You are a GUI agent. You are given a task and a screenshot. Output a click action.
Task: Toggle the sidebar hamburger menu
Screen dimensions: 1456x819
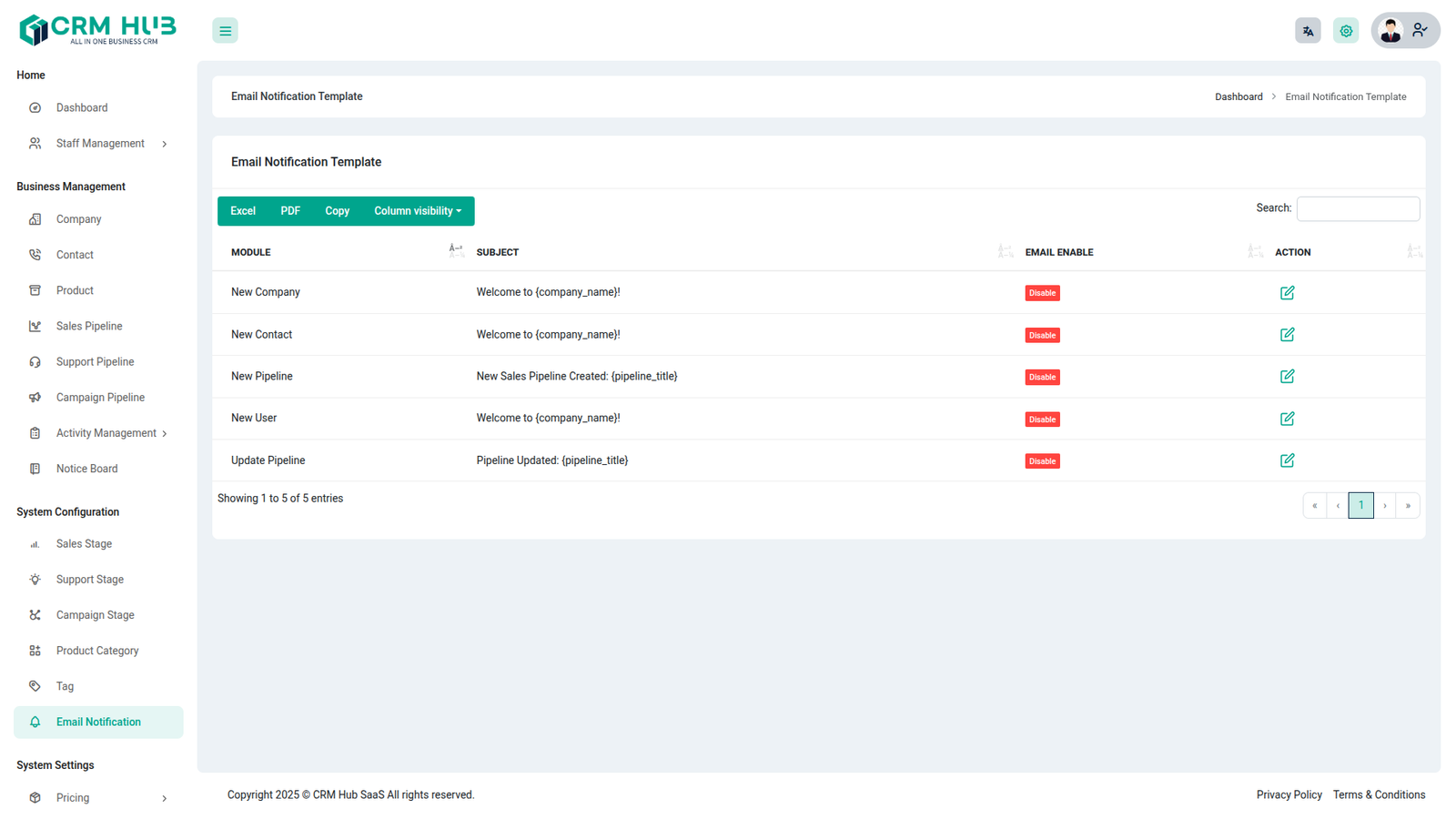tap(225, 31)
